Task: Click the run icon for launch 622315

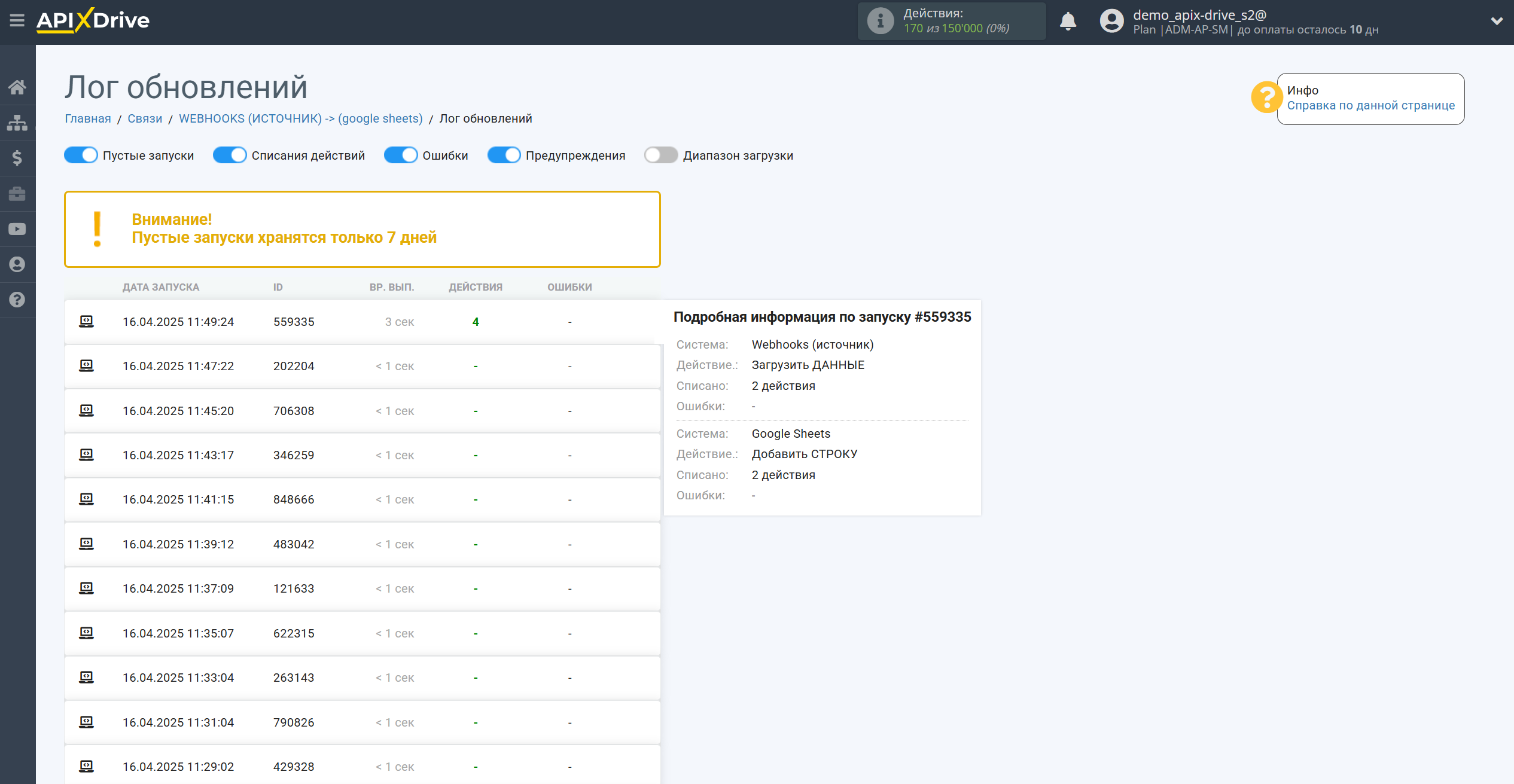Action: (87, 633)
